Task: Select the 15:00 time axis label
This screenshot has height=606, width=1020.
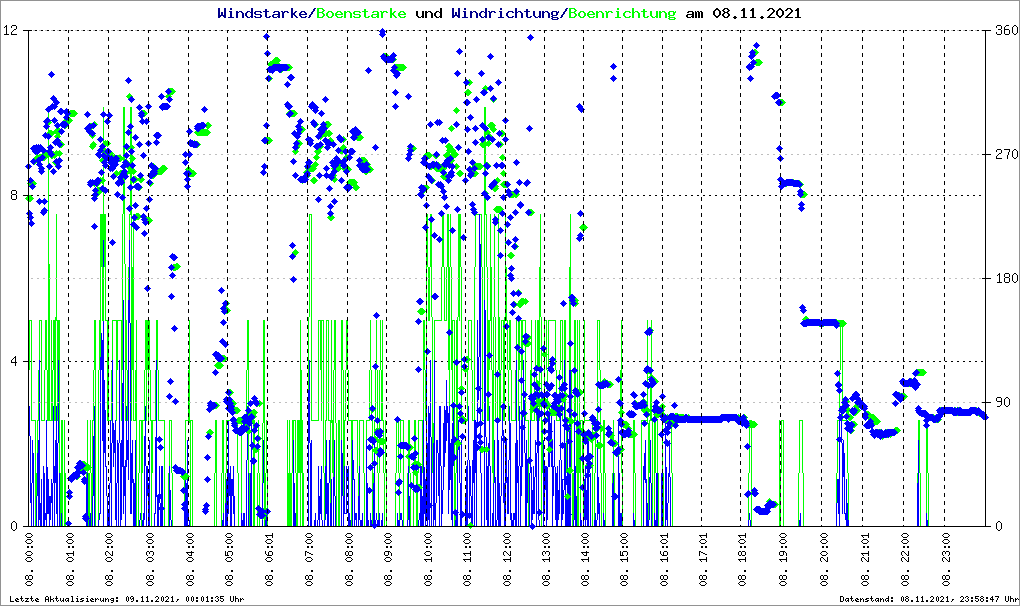Action: point(625,560)
